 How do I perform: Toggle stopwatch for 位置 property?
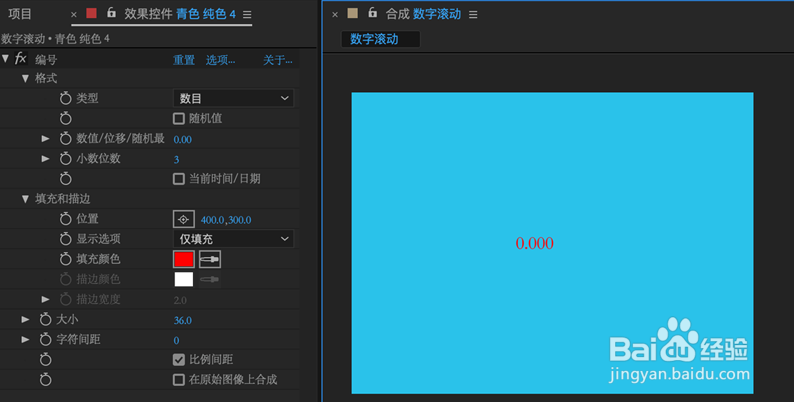[x=65, y=219]
